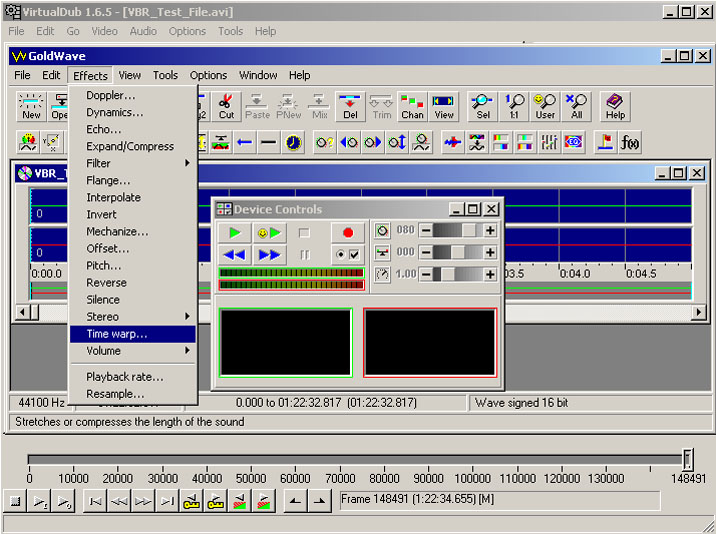
Task: Select Time warp from Effects menu
Action: pyautogui.click(x=132, y=334)
